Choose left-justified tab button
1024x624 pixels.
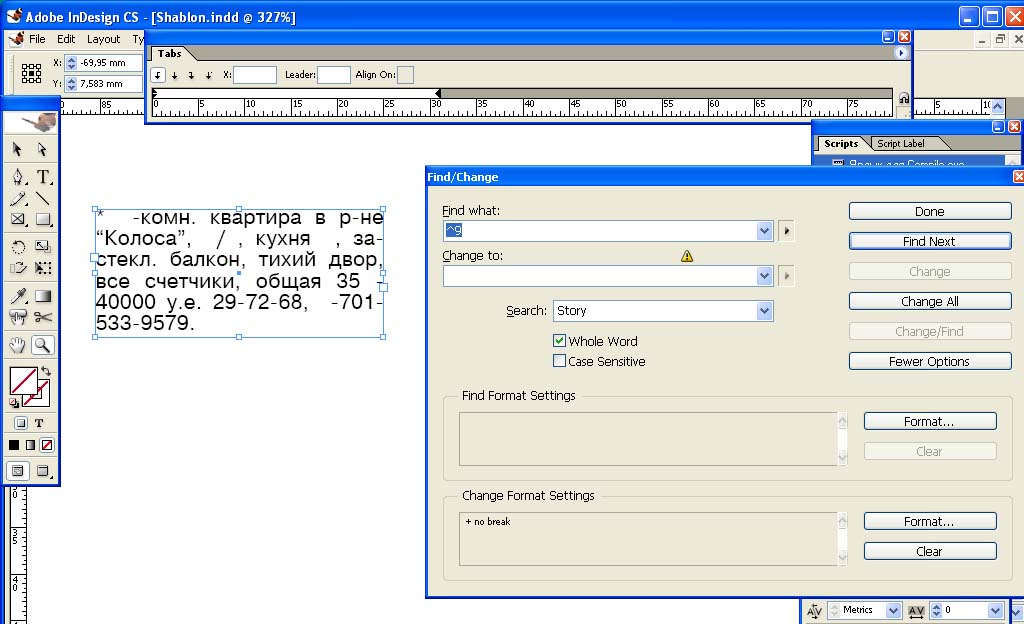click(x=158, y=75)
